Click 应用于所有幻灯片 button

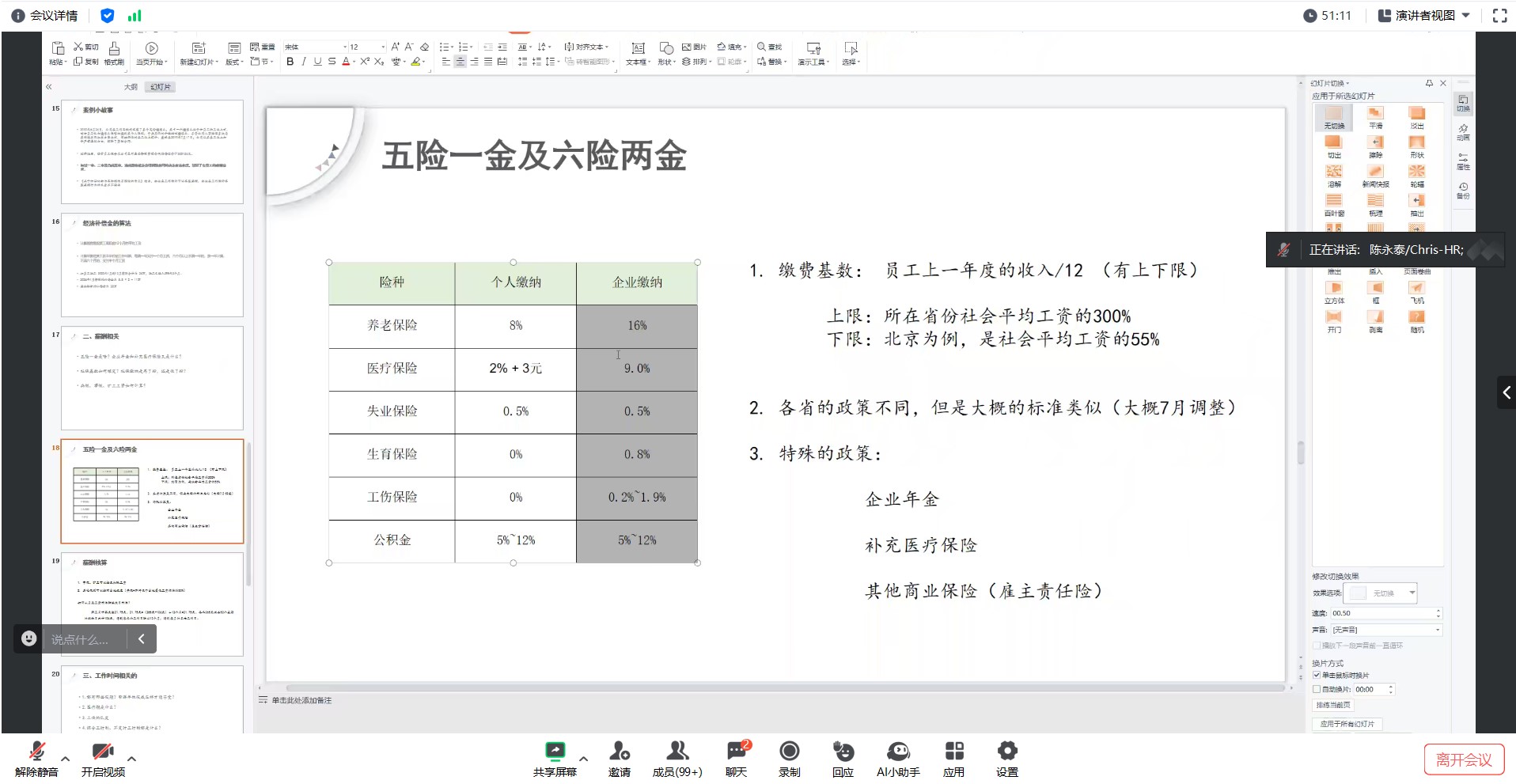pos(1347,724)
